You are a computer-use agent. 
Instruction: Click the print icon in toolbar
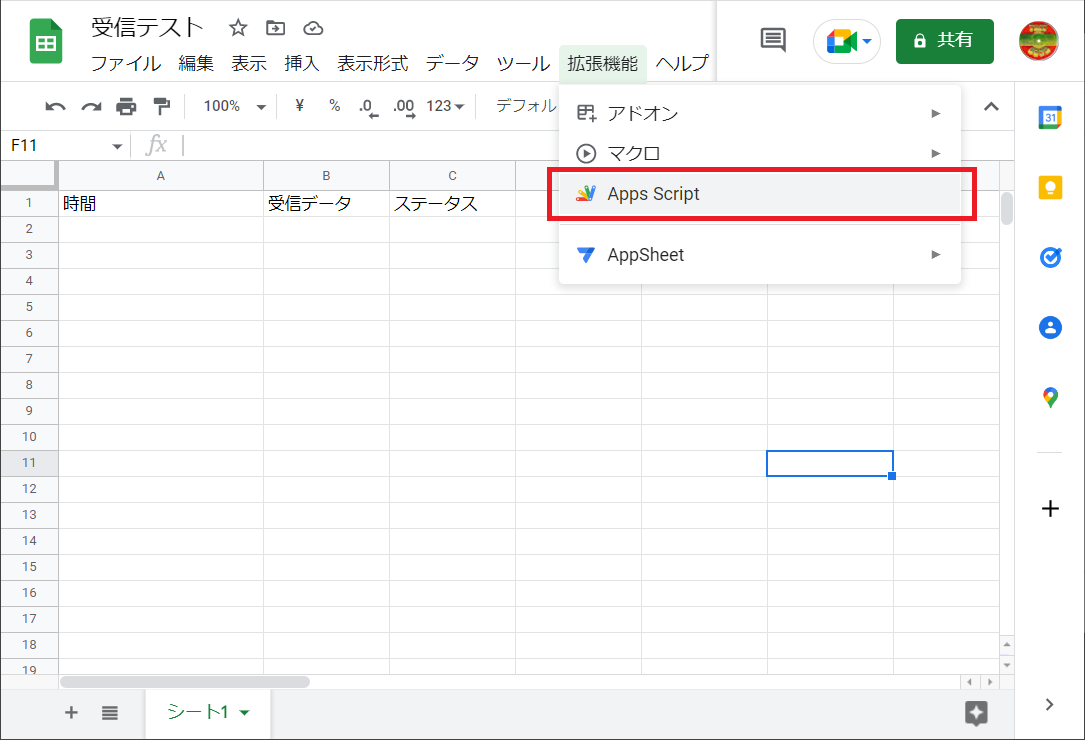(x=126, y=107)
